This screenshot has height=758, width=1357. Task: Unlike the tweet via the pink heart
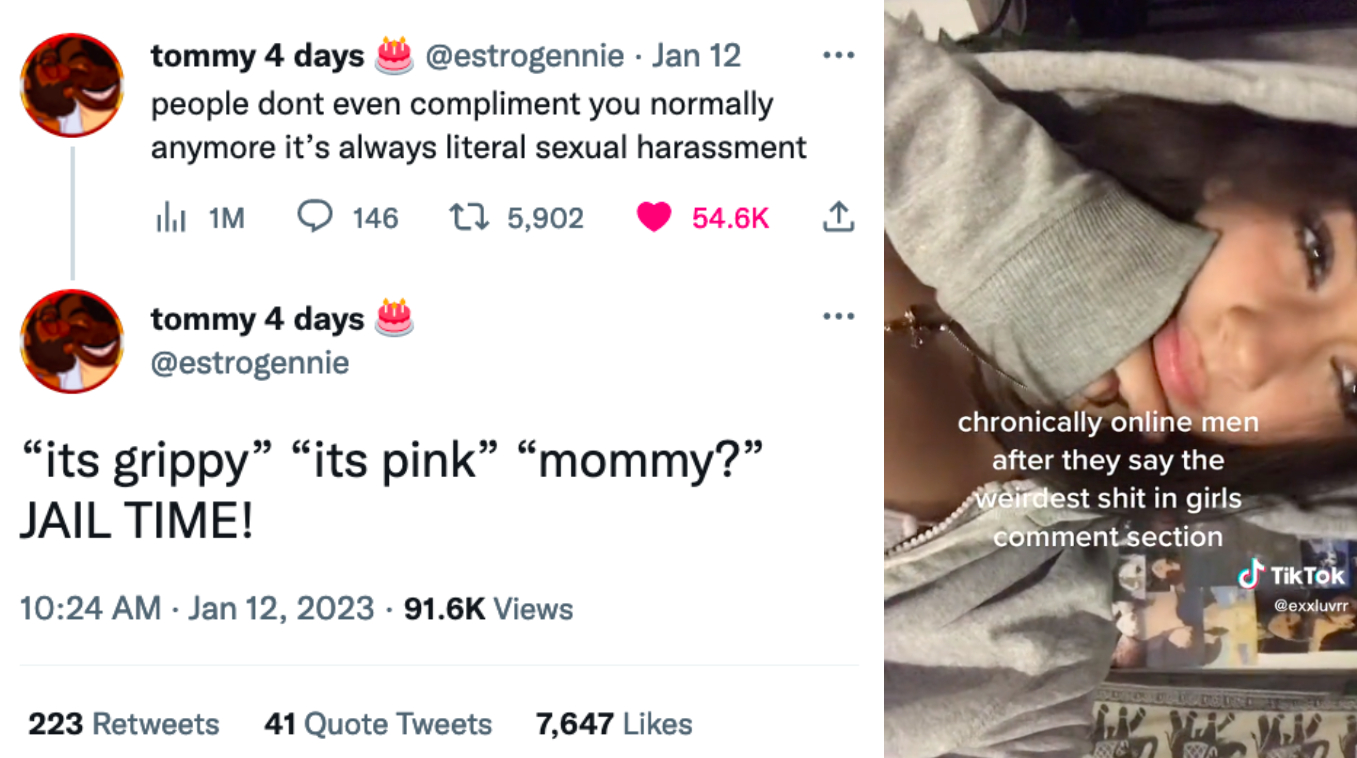(x=654, y=217)
